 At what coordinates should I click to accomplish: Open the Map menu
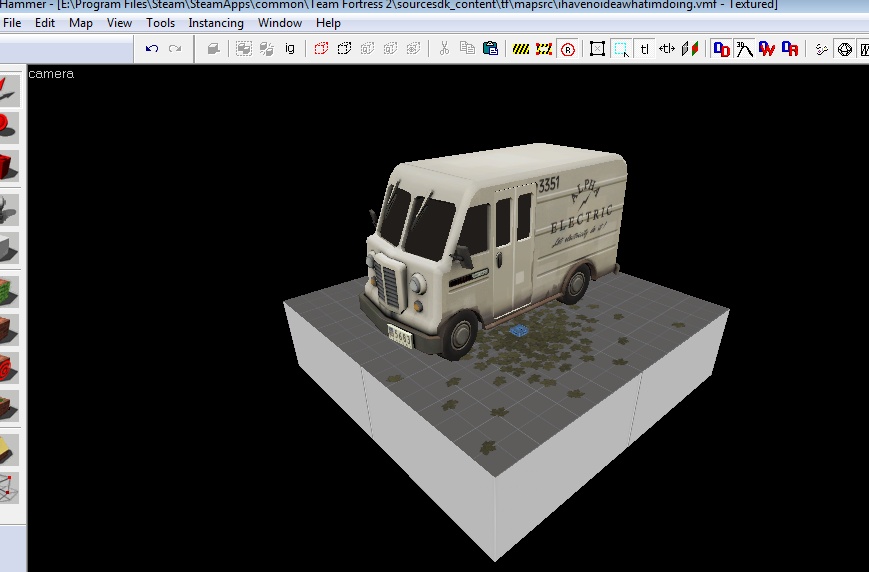click(x=81, y=23)
